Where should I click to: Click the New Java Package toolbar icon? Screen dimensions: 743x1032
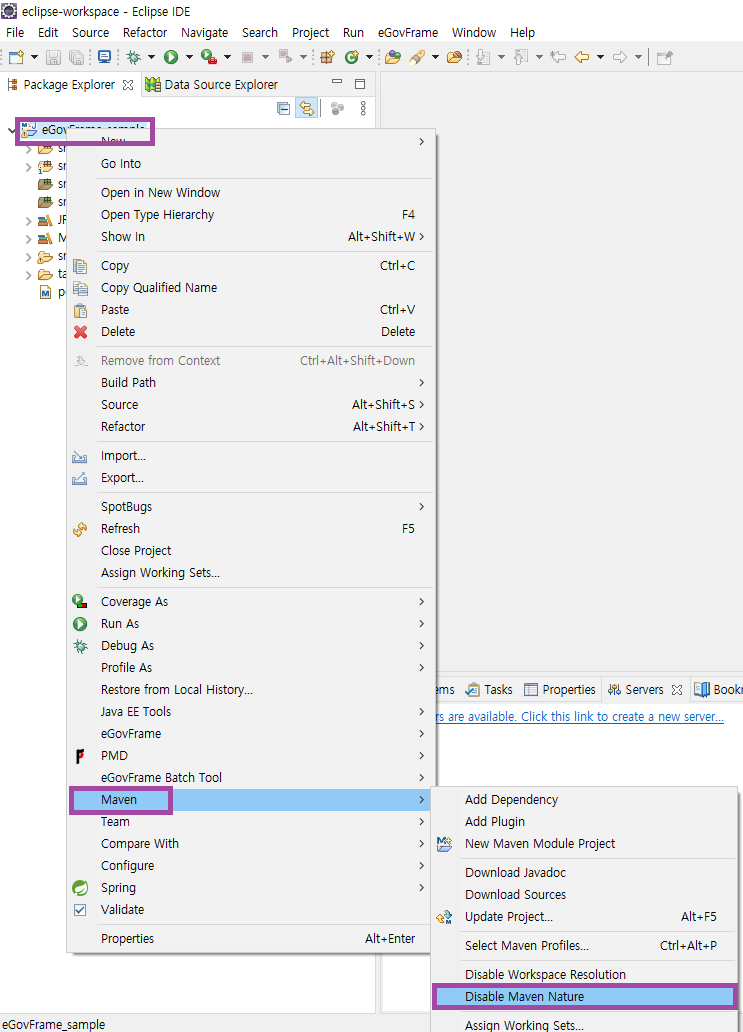(327, 57)
